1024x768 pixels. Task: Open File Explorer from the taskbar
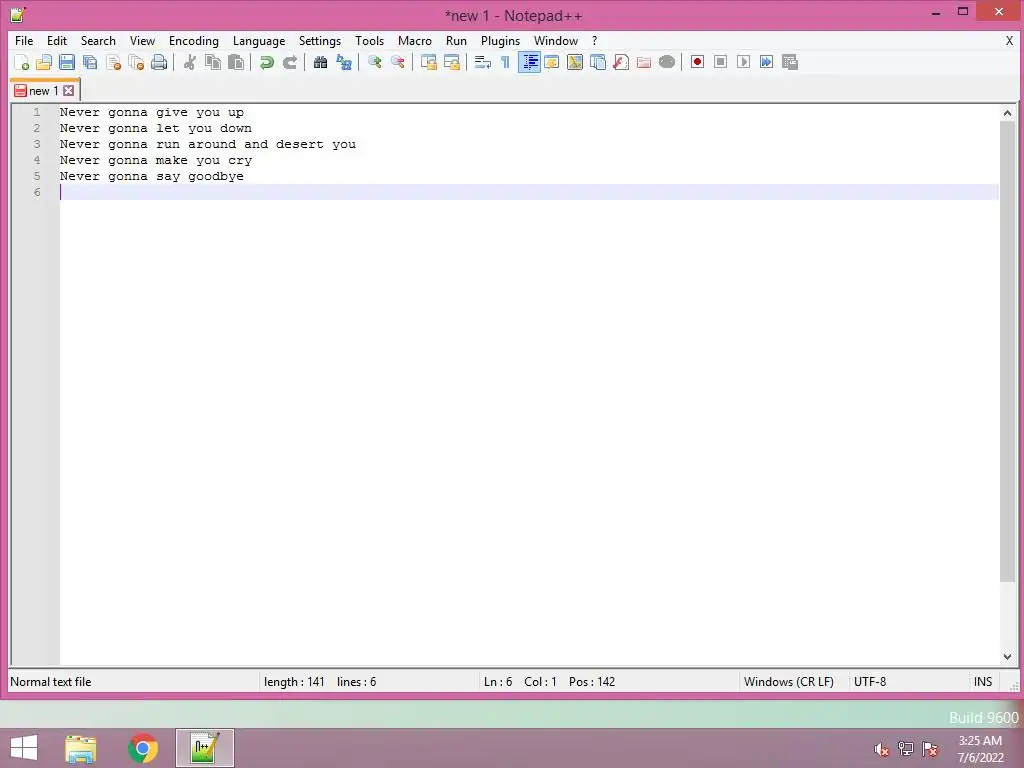[x=81, y=748]
